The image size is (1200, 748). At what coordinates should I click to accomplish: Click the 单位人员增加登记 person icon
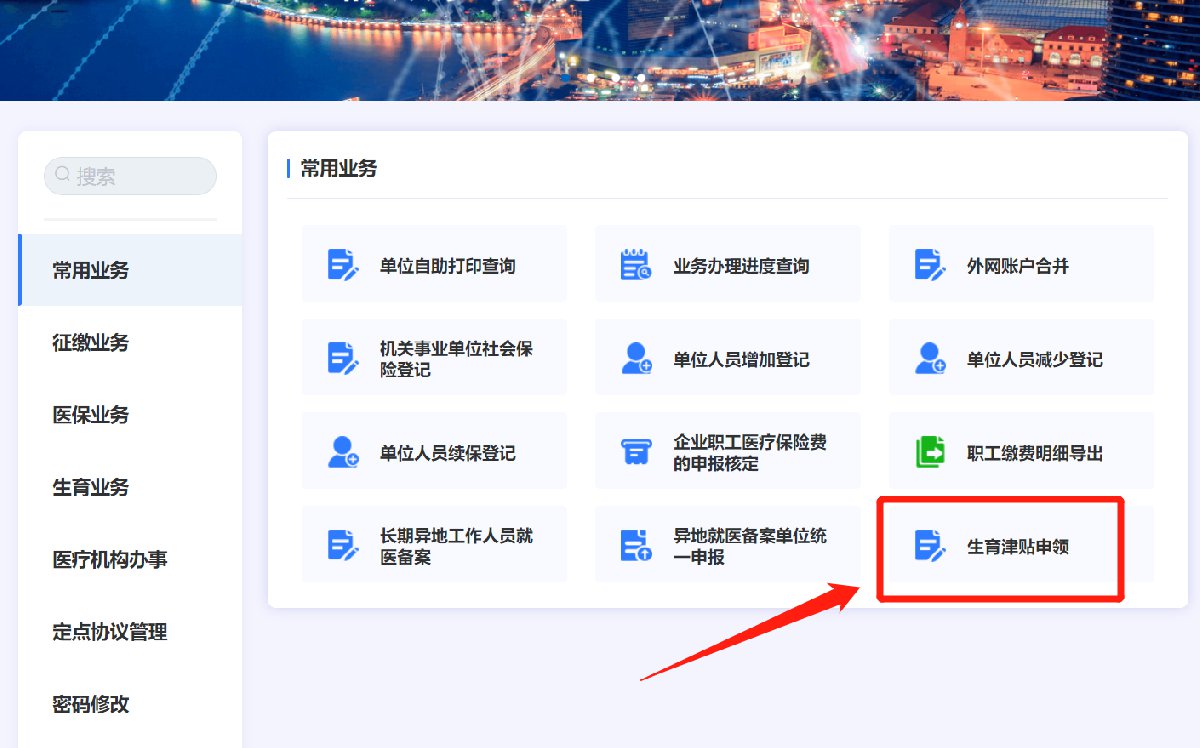pyautogui.click(x=636, y=358)
